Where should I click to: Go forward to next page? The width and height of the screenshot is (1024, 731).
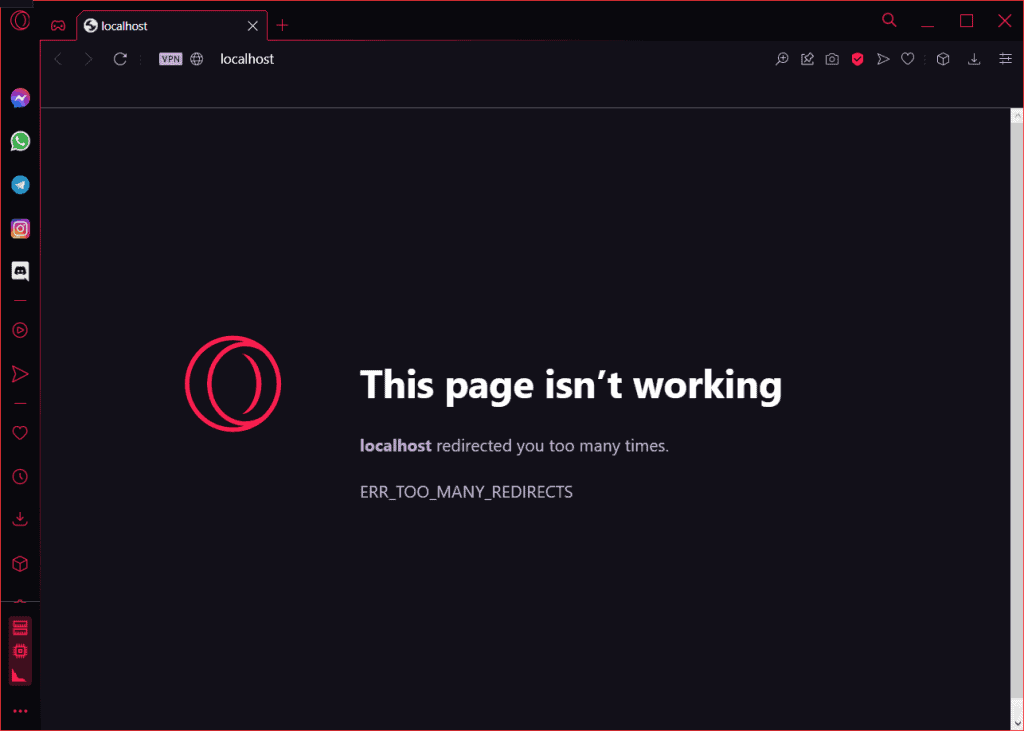pos(88,59)
